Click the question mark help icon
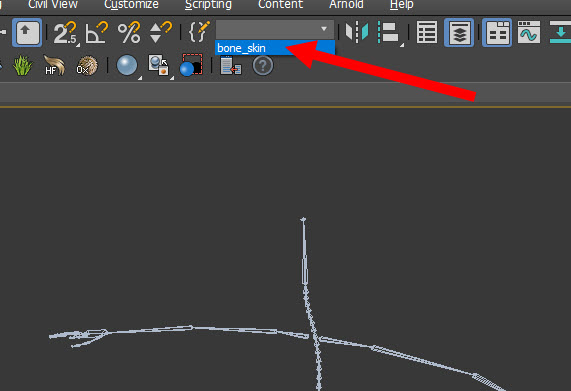This screenshot has height=391, width=571. [x=263, y=66]
